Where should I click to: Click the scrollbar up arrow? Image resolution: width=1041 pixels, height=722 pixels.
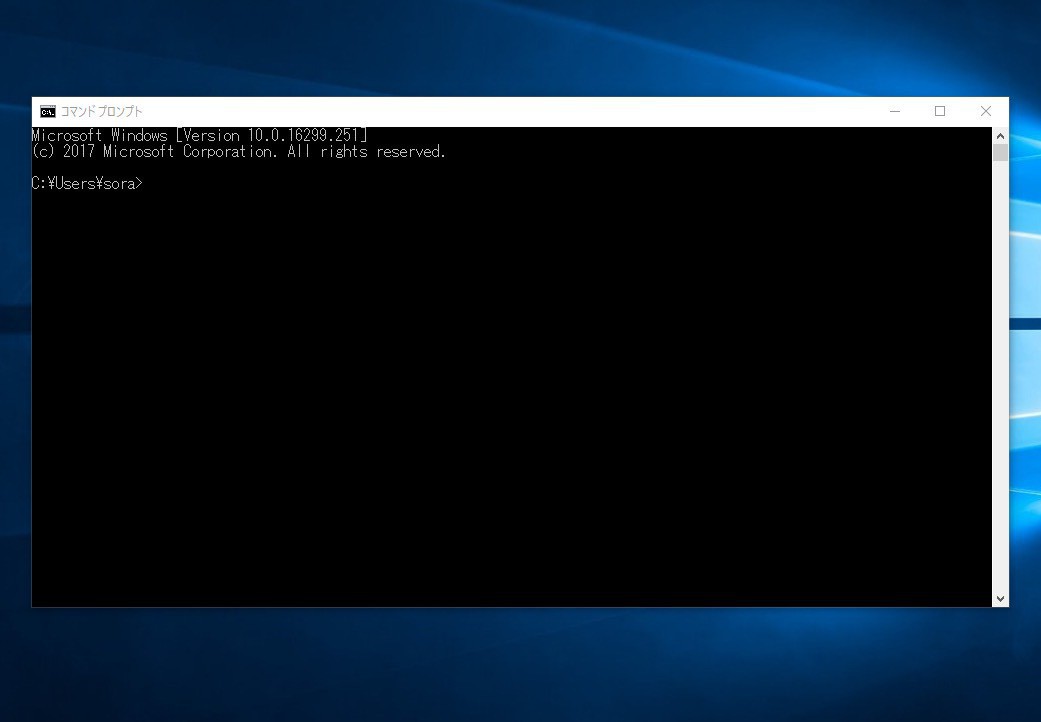tap(1000, 135)
